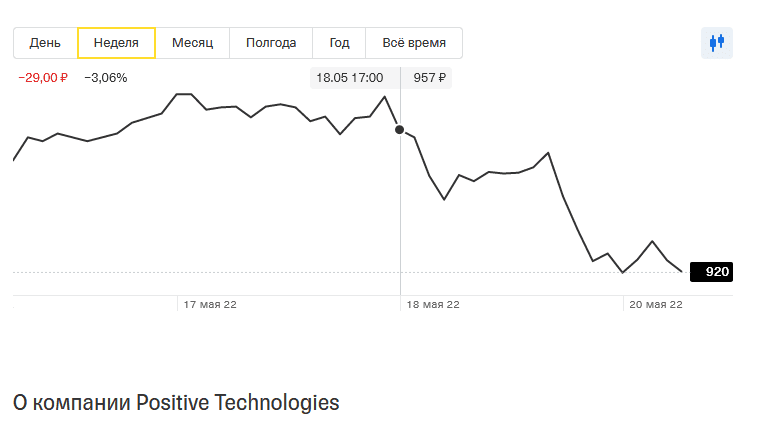
Task: Select the Неделя period tab
Action: 116,43
